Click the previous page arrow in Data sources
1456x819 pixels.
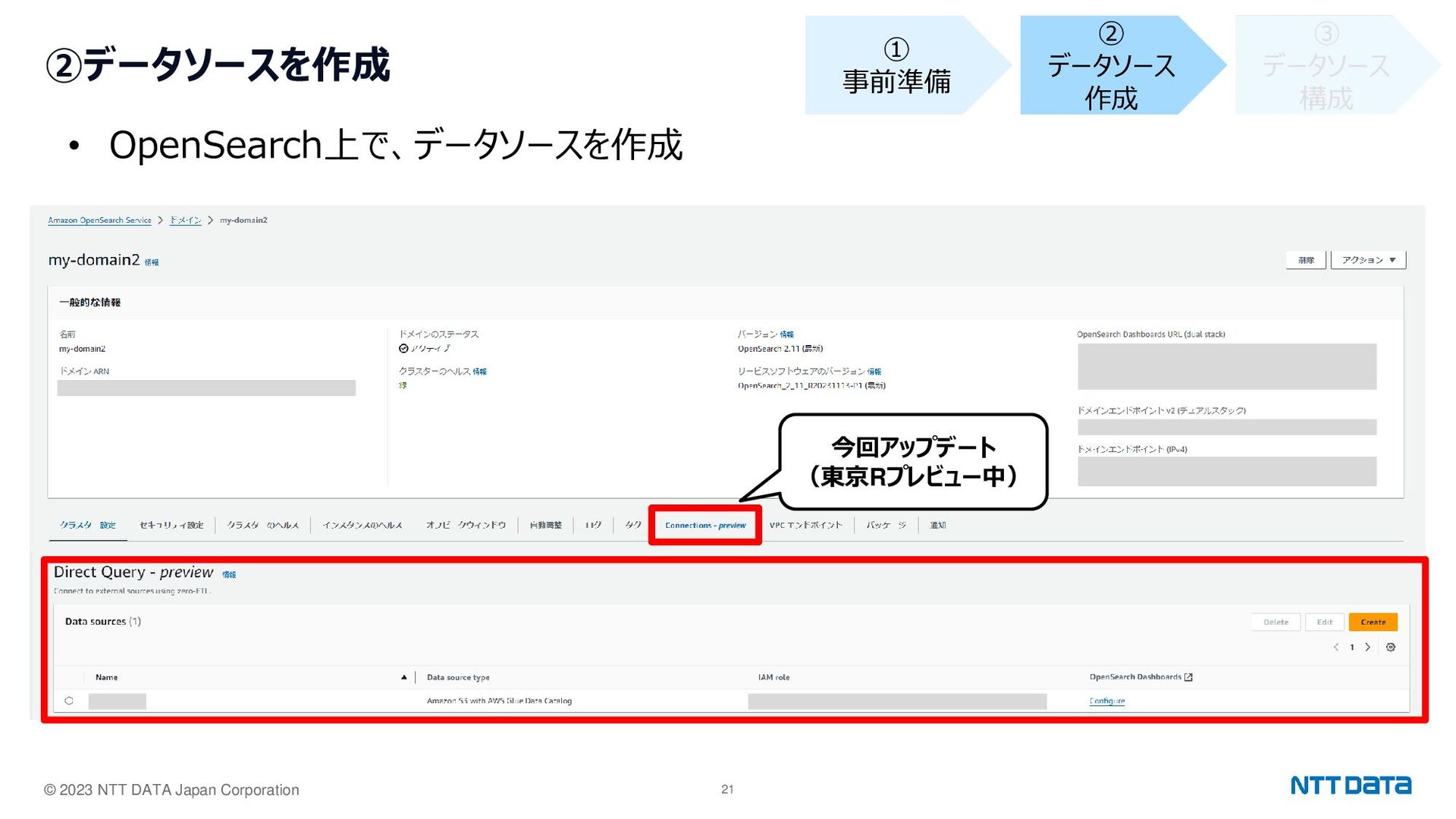[1336, 647]
